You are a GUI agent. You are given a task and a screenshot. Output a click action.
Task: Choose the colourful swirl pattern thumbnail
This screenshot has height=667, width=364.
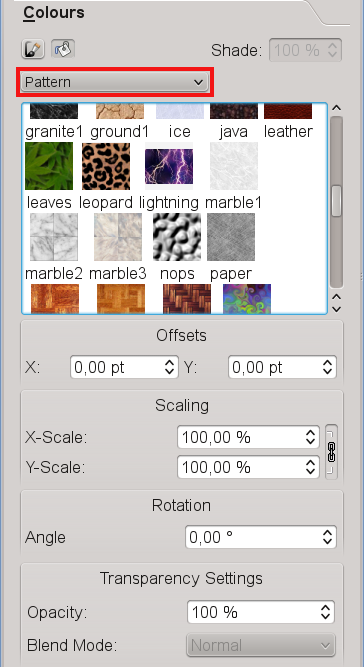(247, 299)
